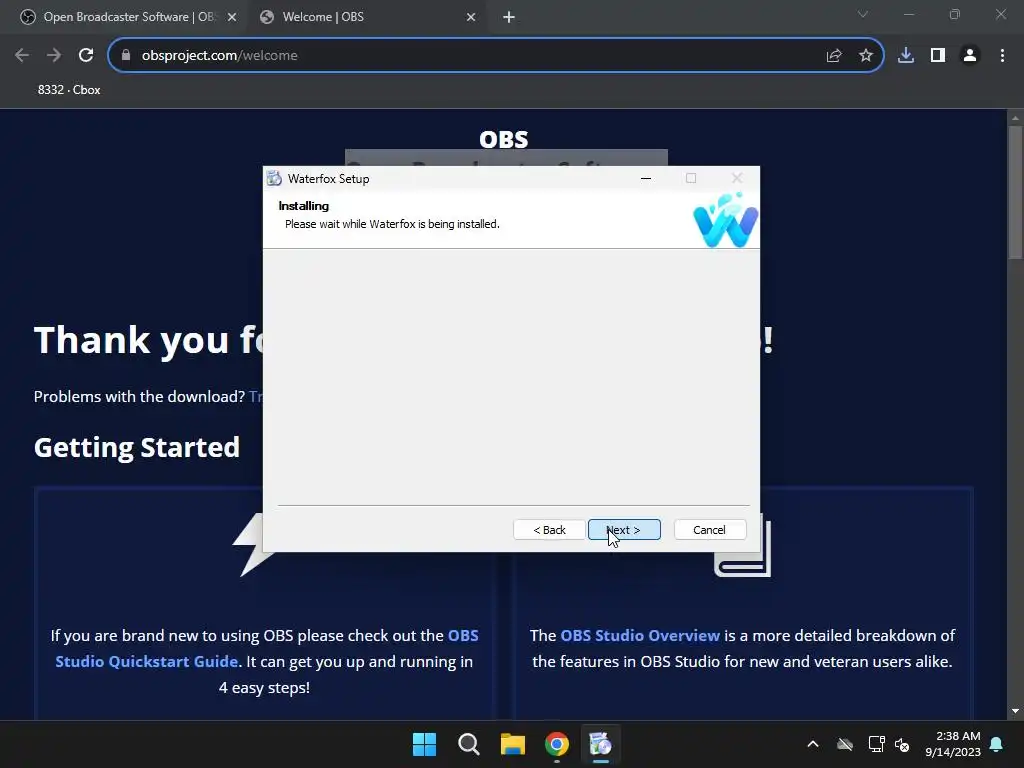Click the scrollbar down arrow
1024x768 pixels.
pyautogui.click(x=1015, y=711)
